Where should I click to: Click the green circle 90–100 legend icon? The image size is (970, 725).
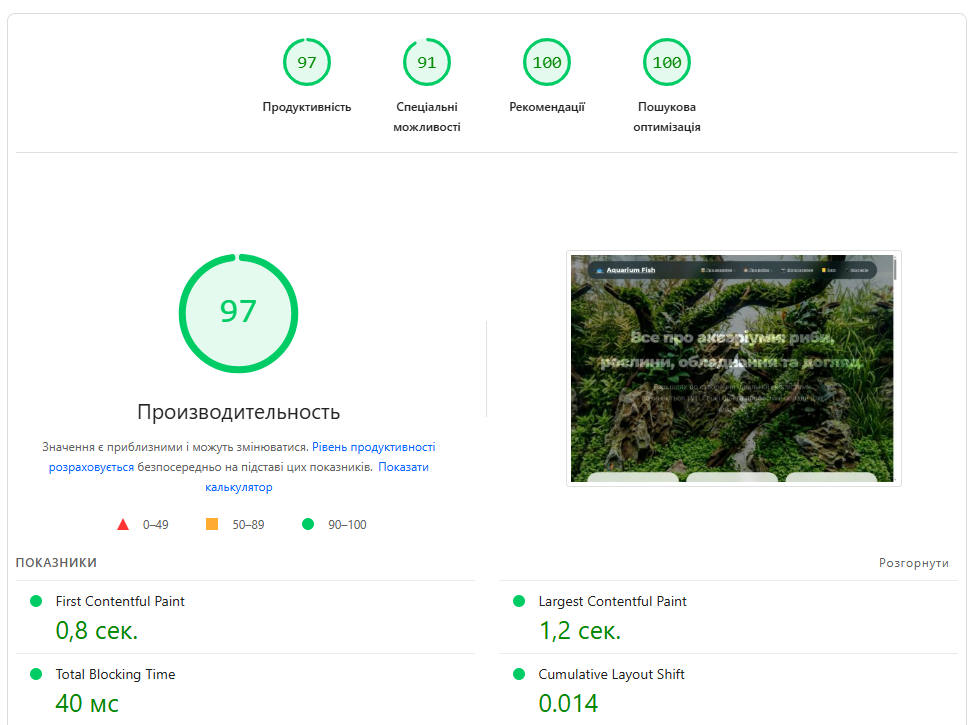pos(308,524)
